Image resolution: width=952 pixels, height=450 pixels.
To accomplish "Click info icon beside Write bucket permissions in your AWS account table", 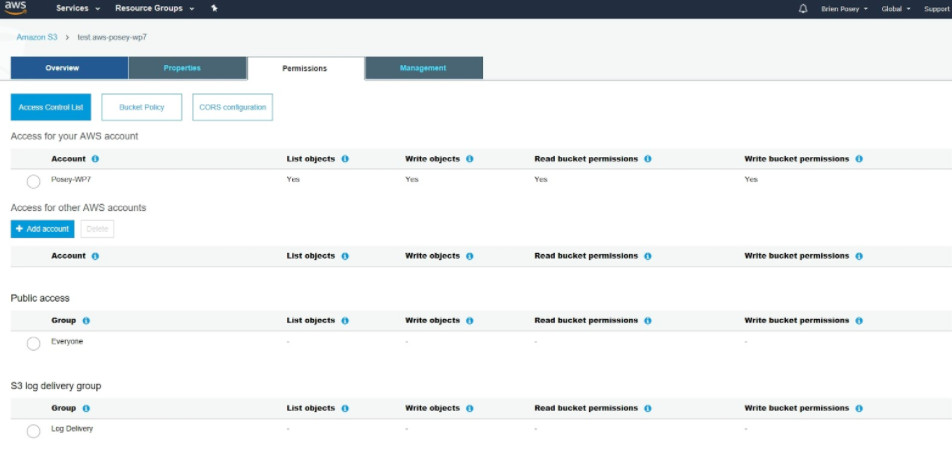I will tap(858, 159).
